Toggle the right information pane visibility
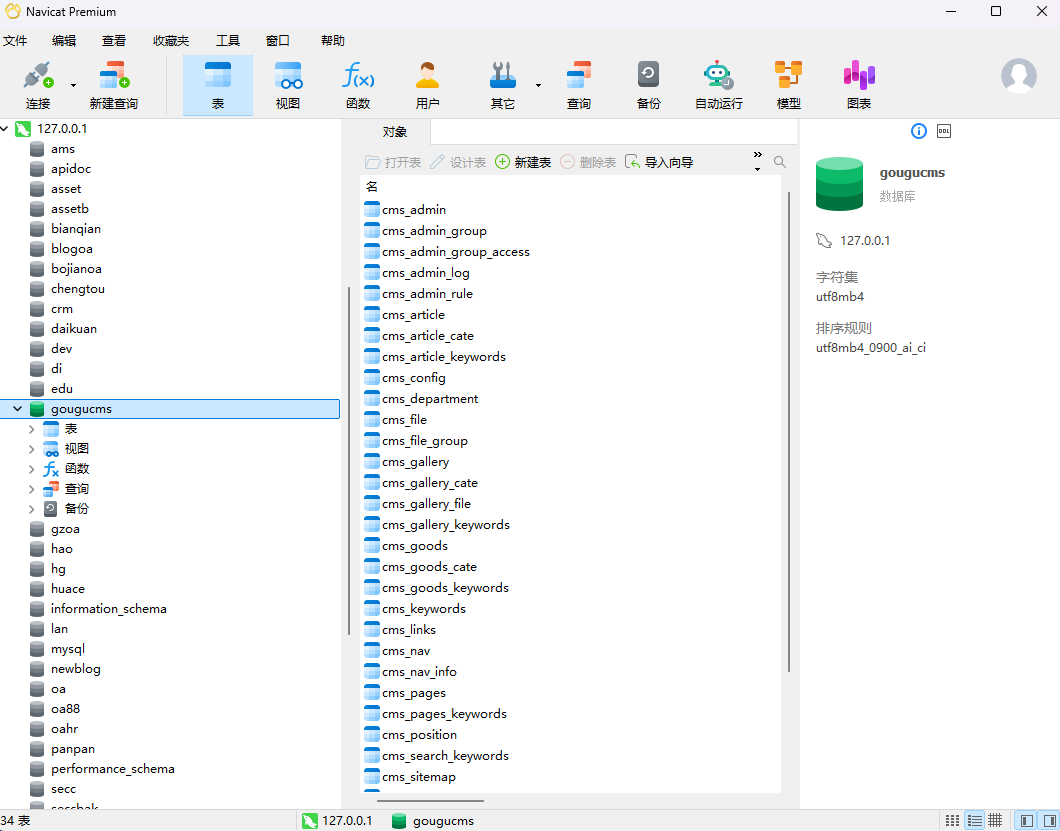 coord(1047,820)
